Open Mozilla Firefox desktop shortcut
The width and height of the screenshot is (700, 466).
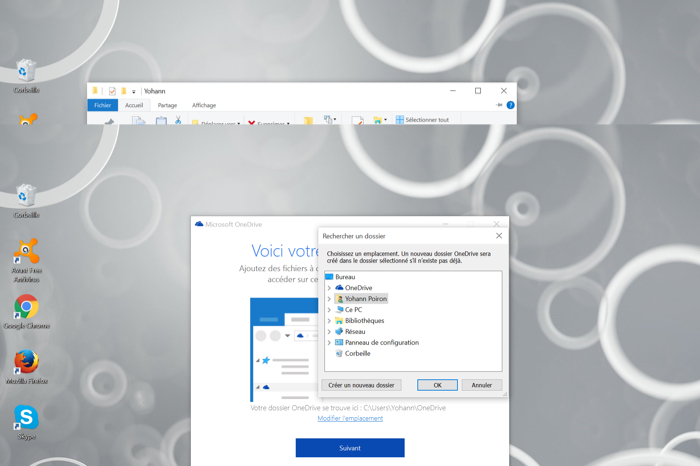(26, 362)
